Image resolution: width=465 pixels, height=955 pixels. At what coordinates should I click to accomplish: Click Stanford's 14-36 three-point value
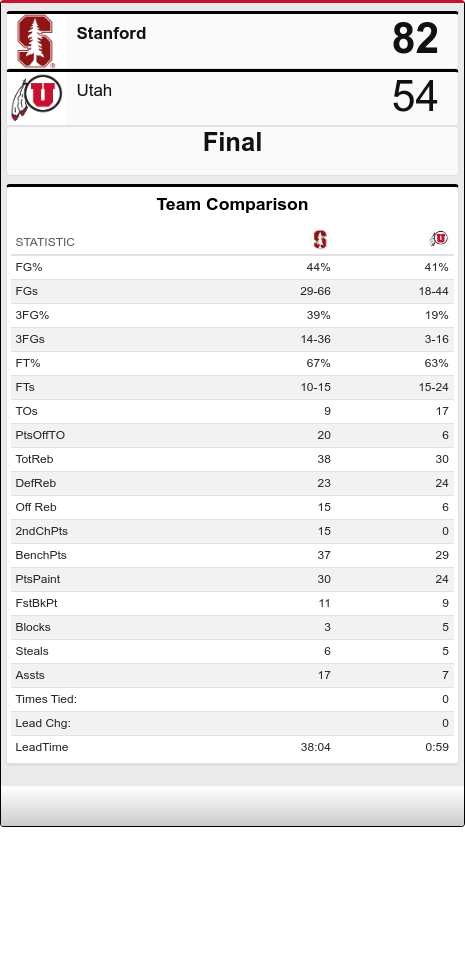[315, 339]
